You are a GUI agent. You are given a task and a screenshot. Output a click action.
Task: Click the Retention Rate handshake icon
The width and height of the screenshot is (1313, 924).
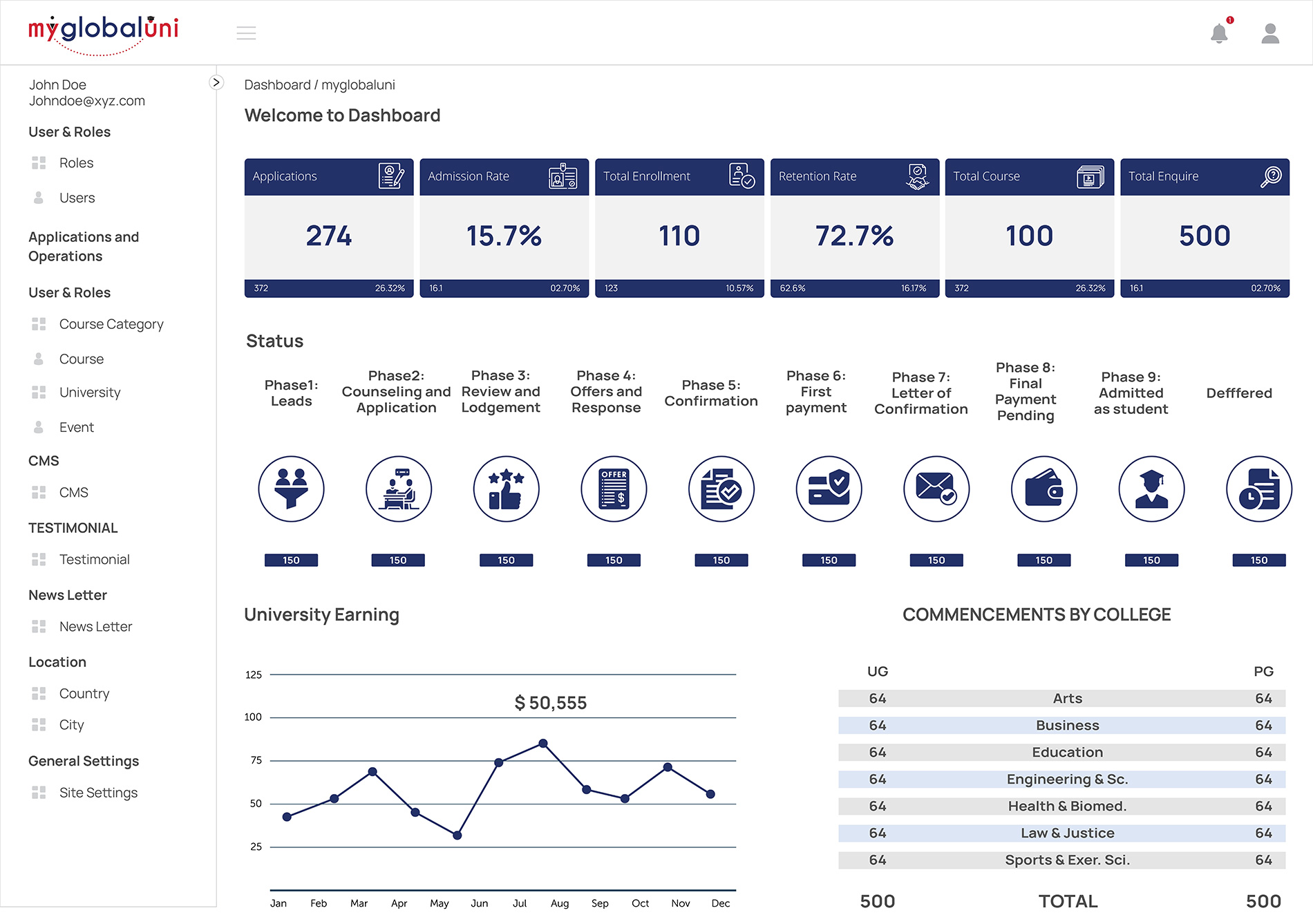[917, 176]
